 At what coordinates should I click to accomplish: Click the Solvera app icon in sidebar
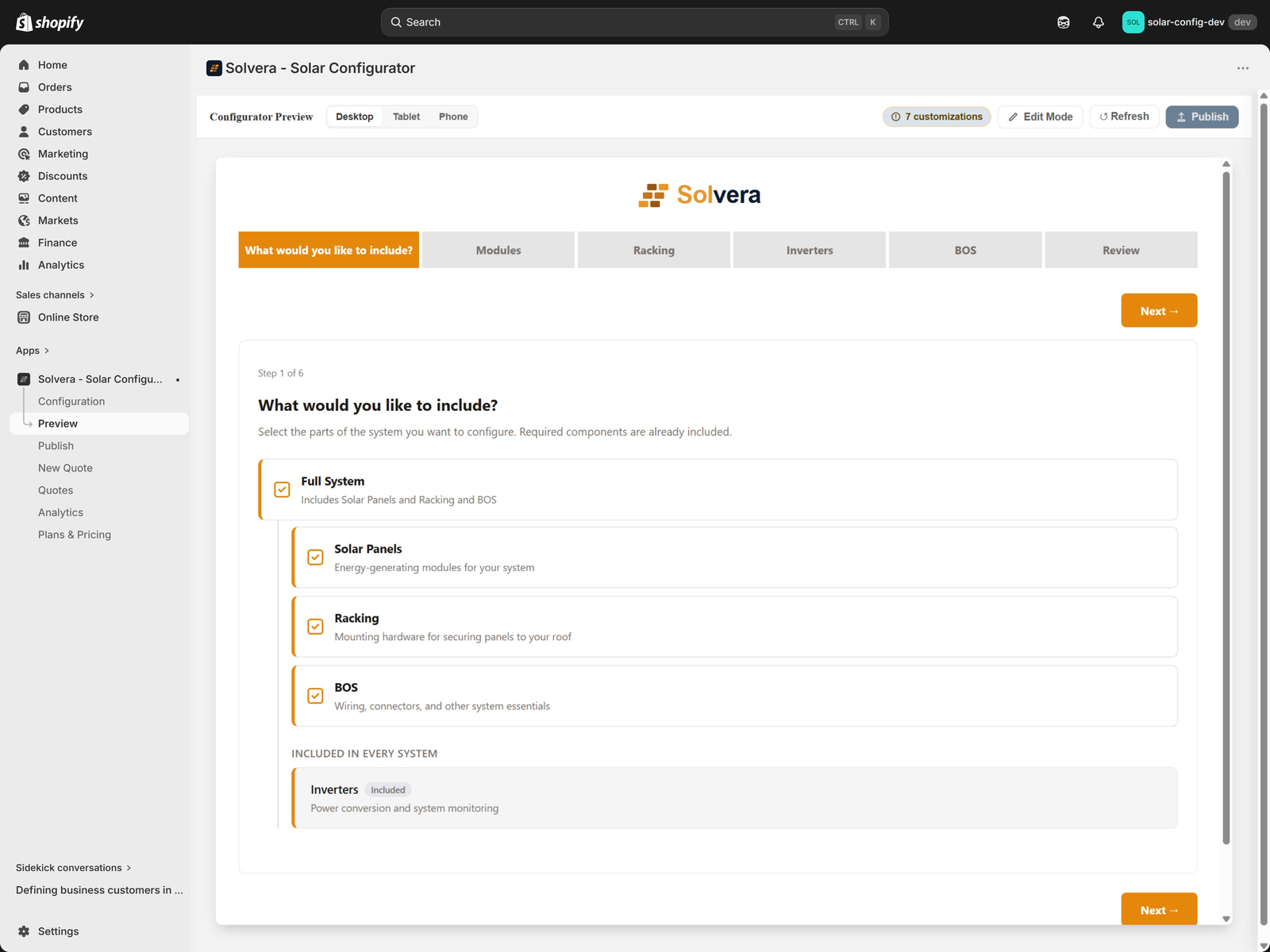pos(24,379)
